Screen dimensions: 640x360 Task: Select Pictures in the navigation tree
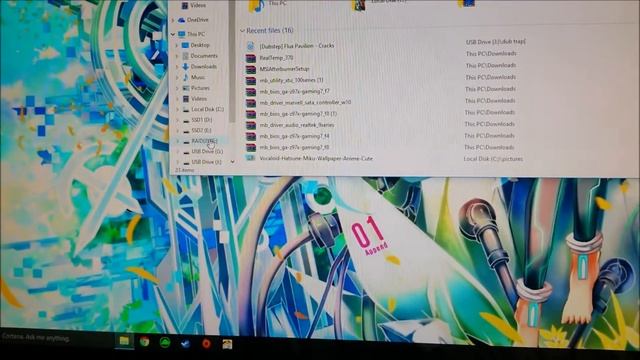point(200,88)
